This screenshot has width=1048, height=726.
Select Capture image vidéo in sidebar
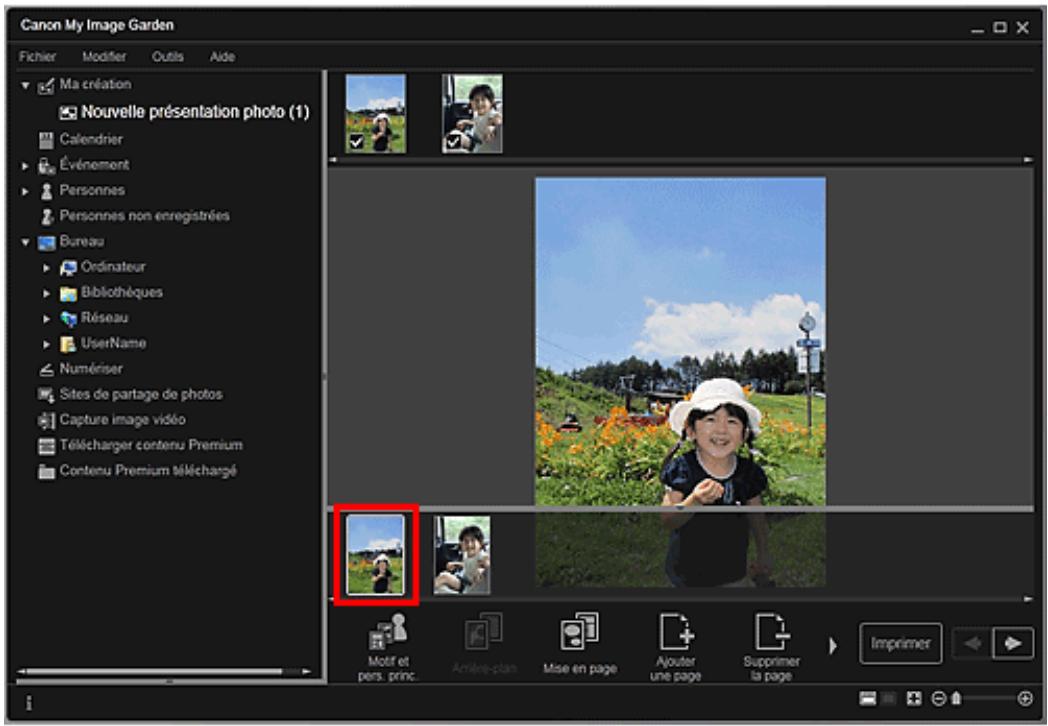coord(121,419)
